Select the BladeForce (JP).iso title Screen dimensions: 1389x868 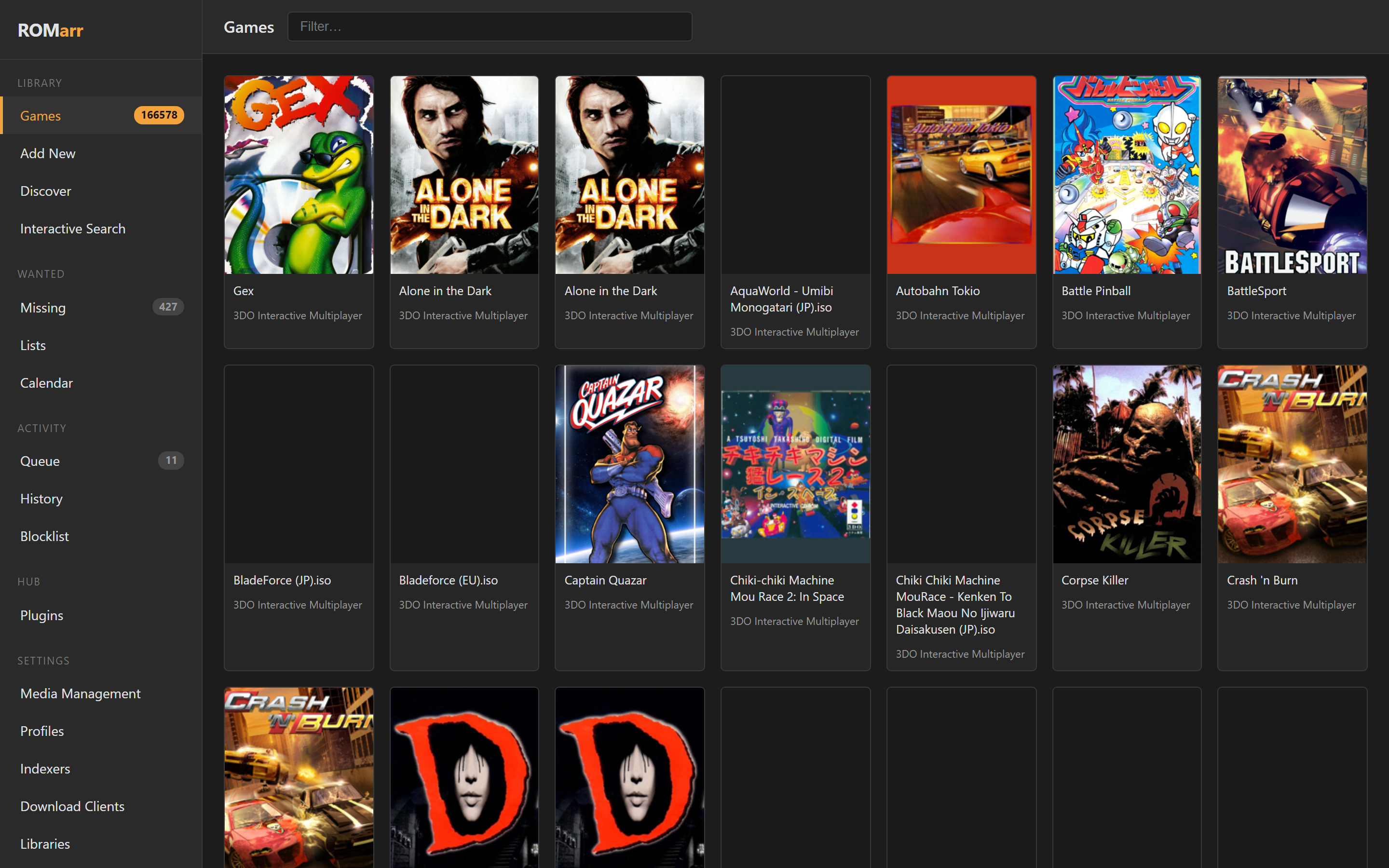[282, 581]
